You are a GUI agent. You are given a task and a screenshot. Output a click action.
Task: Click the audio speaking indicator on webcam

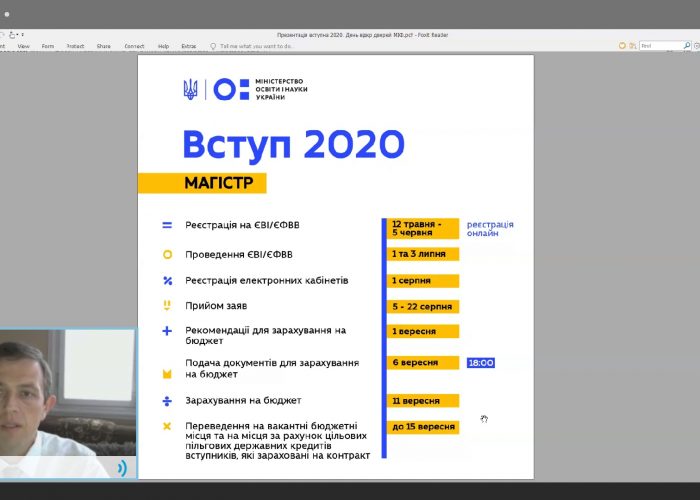coord(122,468)
